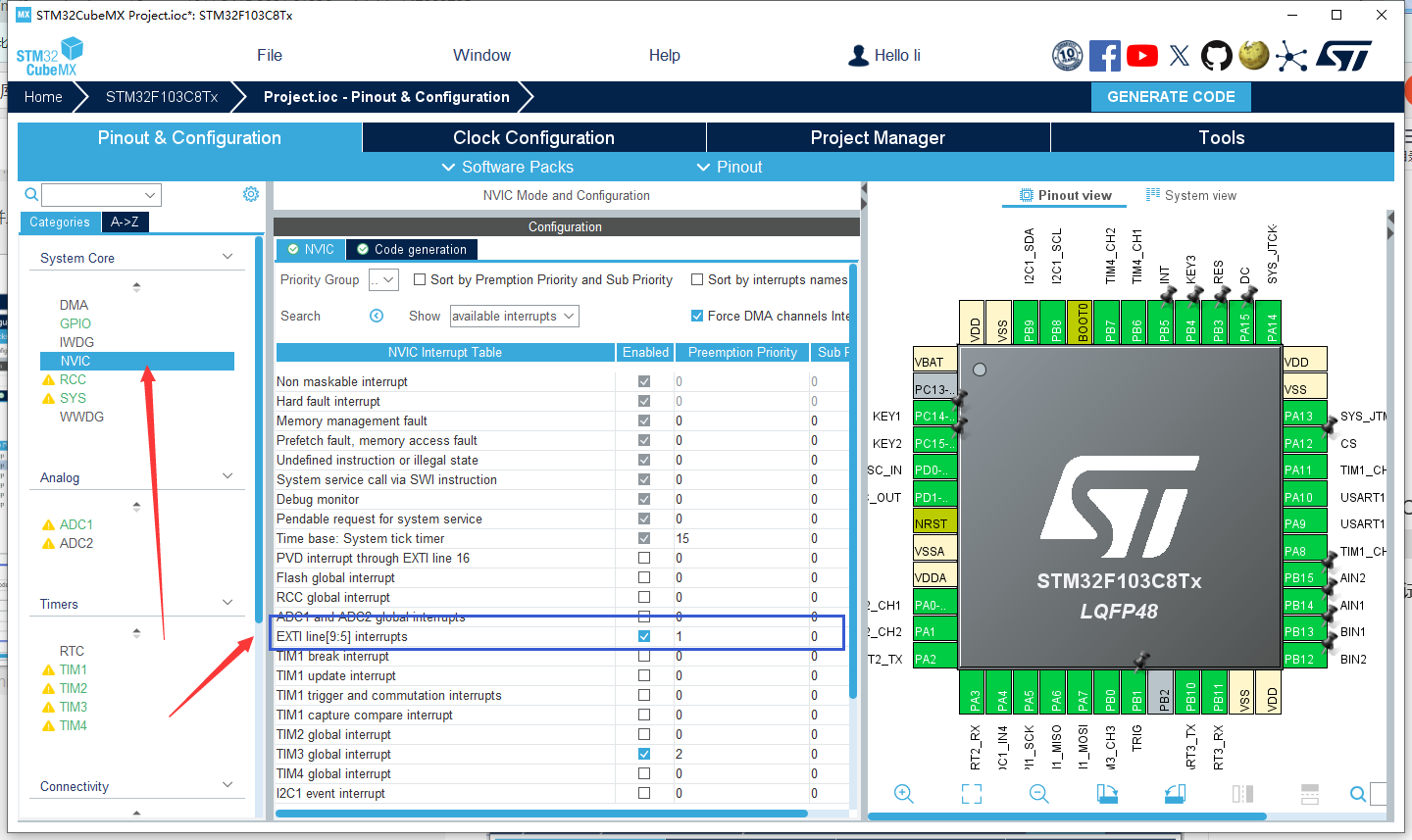Enable Sort by interrupts names checkbox

(697, 279)
